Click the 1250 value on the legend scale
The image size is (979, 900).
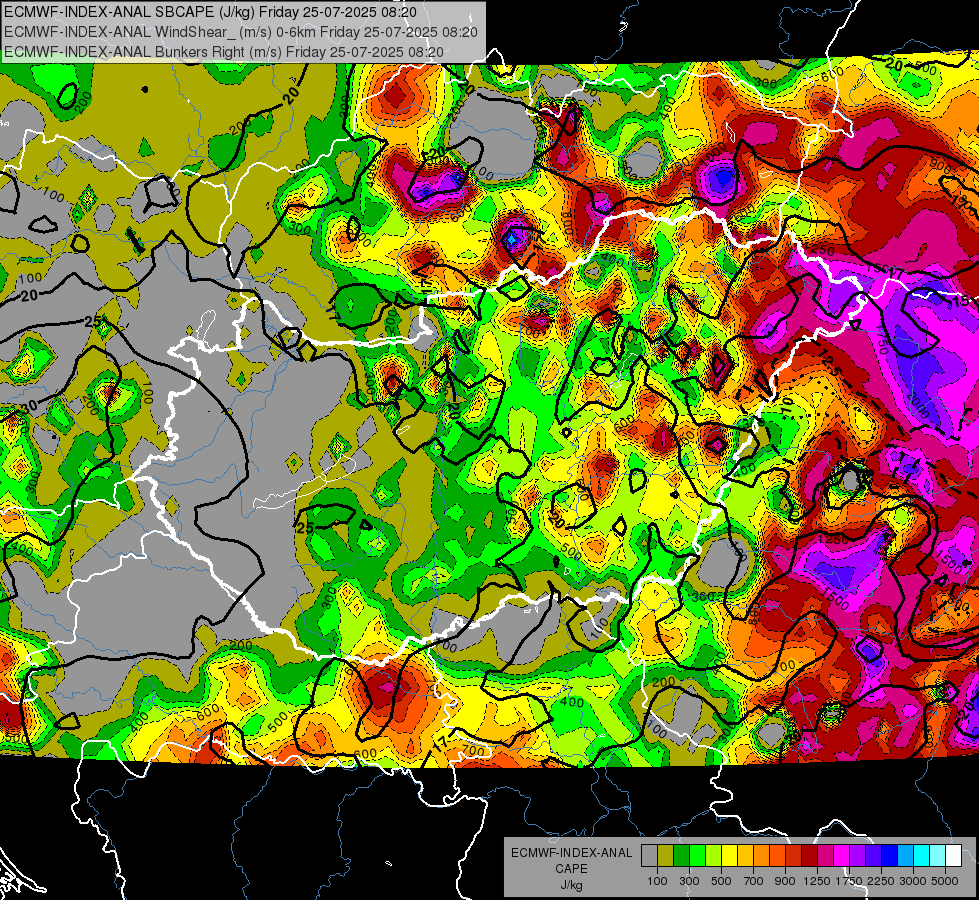point(817,881)
